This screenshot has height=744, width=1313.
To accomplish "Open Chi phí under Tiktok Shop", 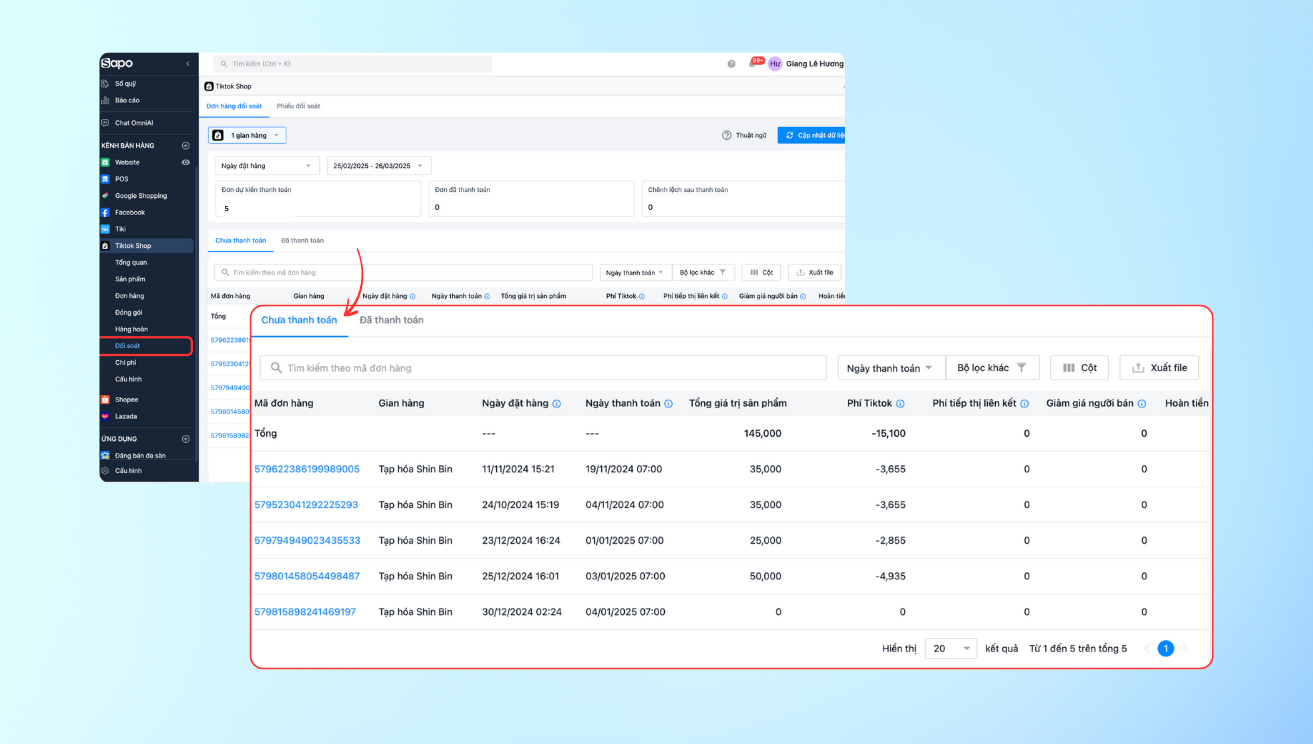I will pyautogui.click(x=126, y=362).
